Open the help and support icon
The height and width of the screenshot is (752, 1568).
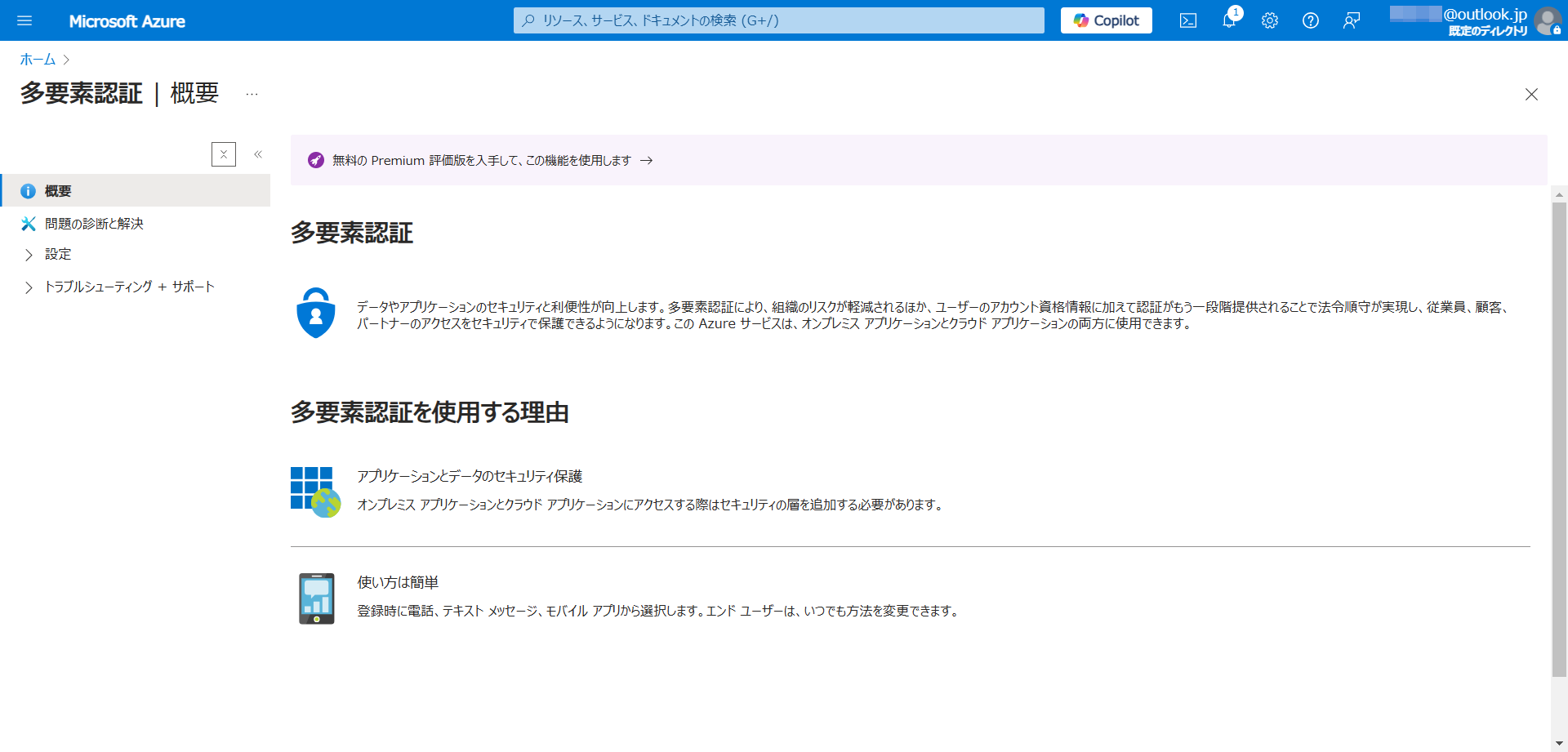pyautogui.click(x=1310, y=20)
